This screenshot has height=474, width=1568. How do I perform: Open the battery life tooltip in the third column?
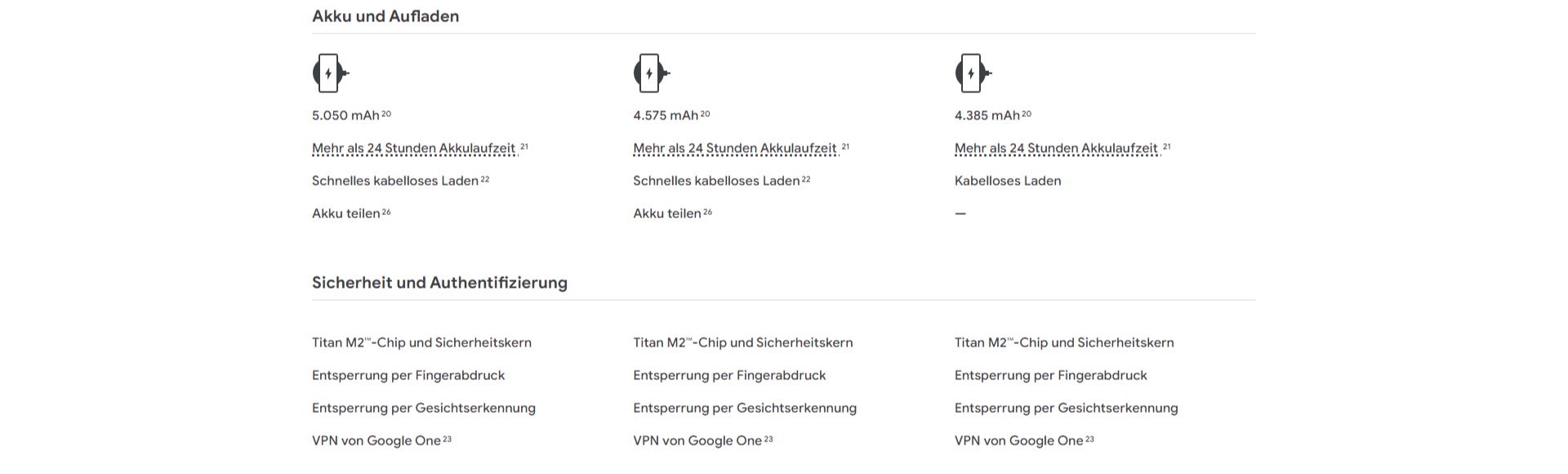tap(1057, 149)
